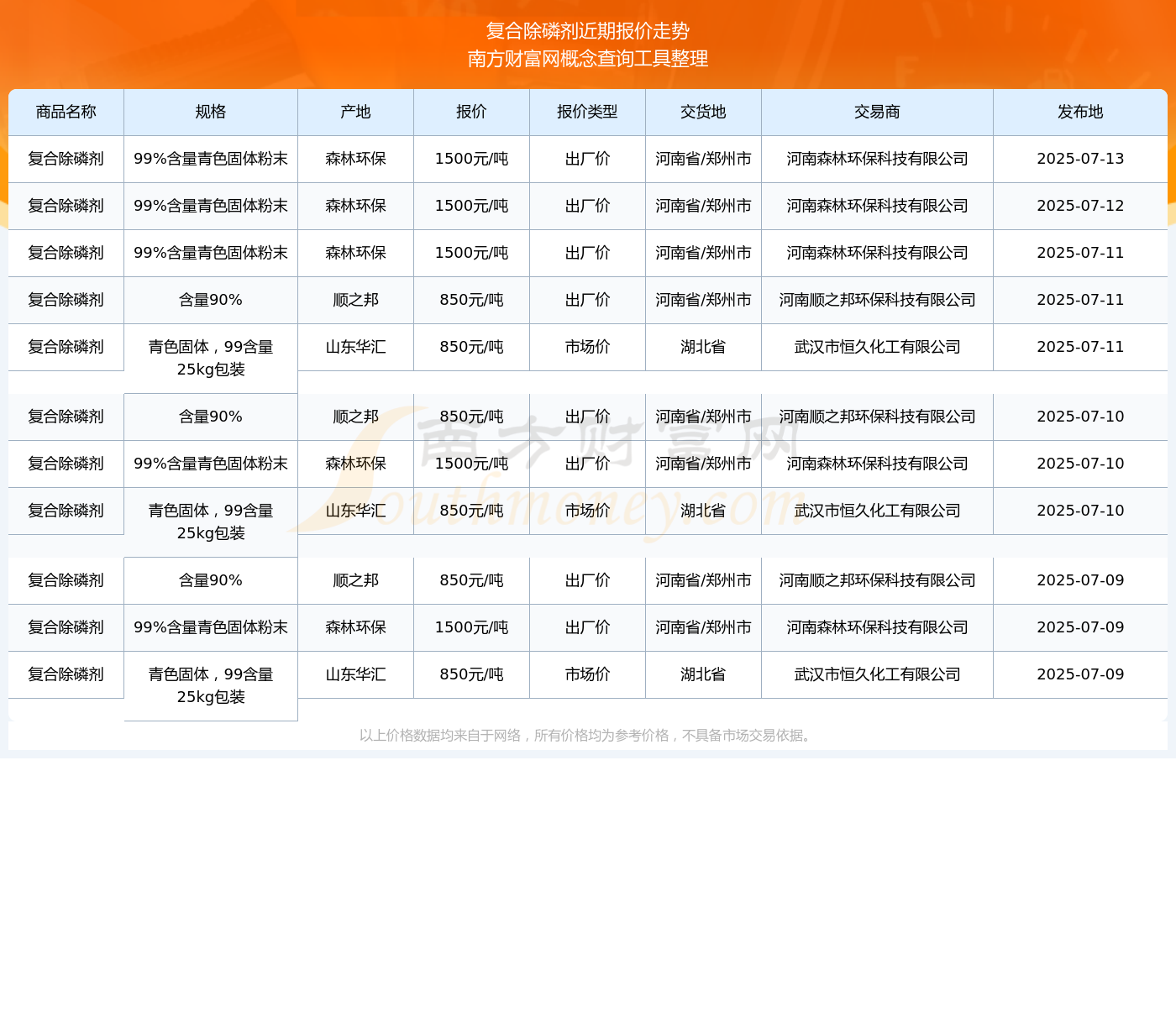The width and height of the screenshot is (1176, 1012).
Task: Click 河南森林环保科技有限公司 in the 2025-07-13 row
Action: [x=878, y=159]
